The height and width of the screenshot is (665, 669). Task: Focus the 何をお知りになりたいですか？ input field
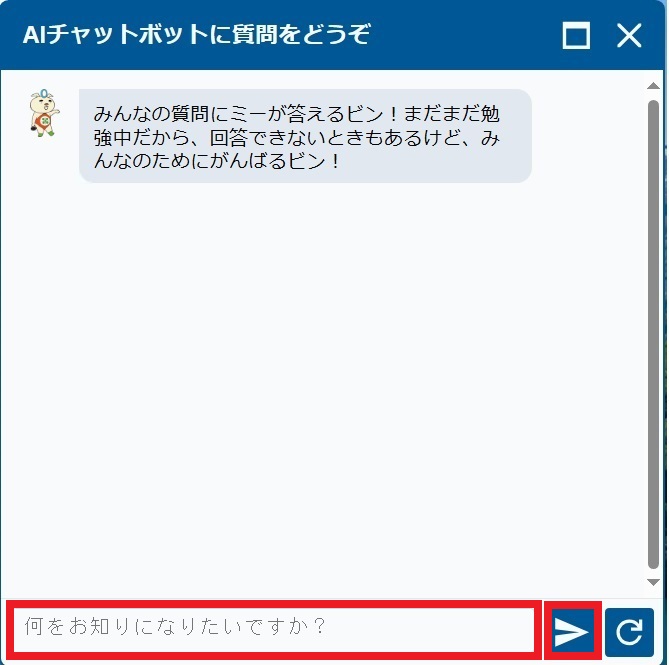pos(274,630)
